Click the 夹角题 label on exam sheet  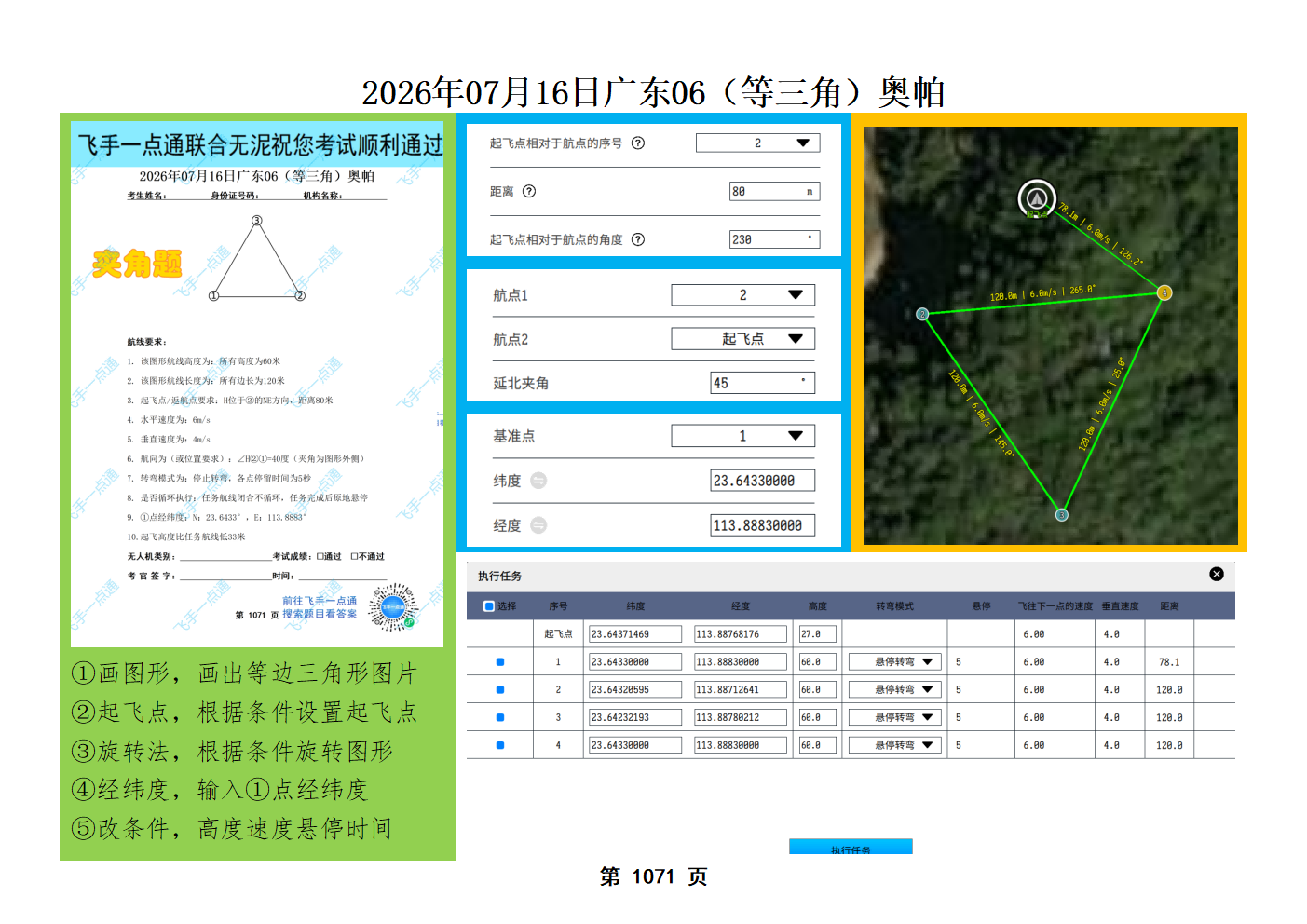[137, 264]
